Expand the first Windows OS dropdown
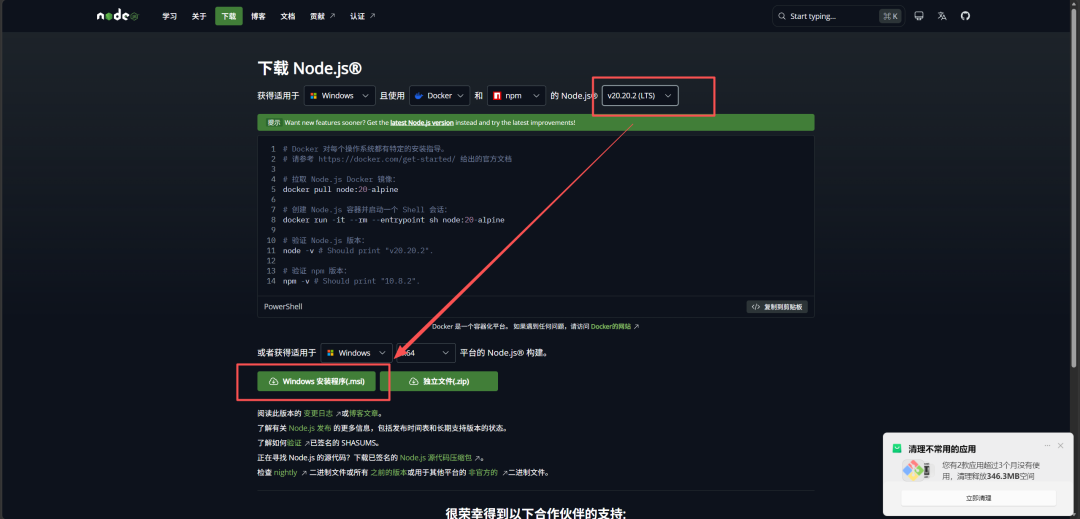 coord(340,96)
